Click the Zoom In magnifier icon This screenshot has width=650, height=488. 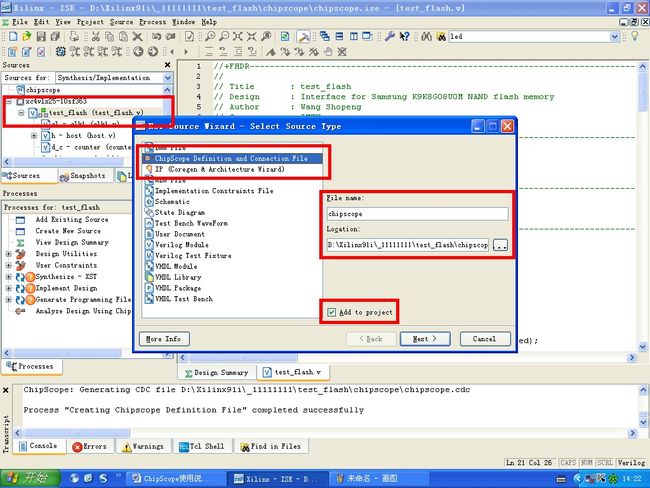click(x=210, y=36)
